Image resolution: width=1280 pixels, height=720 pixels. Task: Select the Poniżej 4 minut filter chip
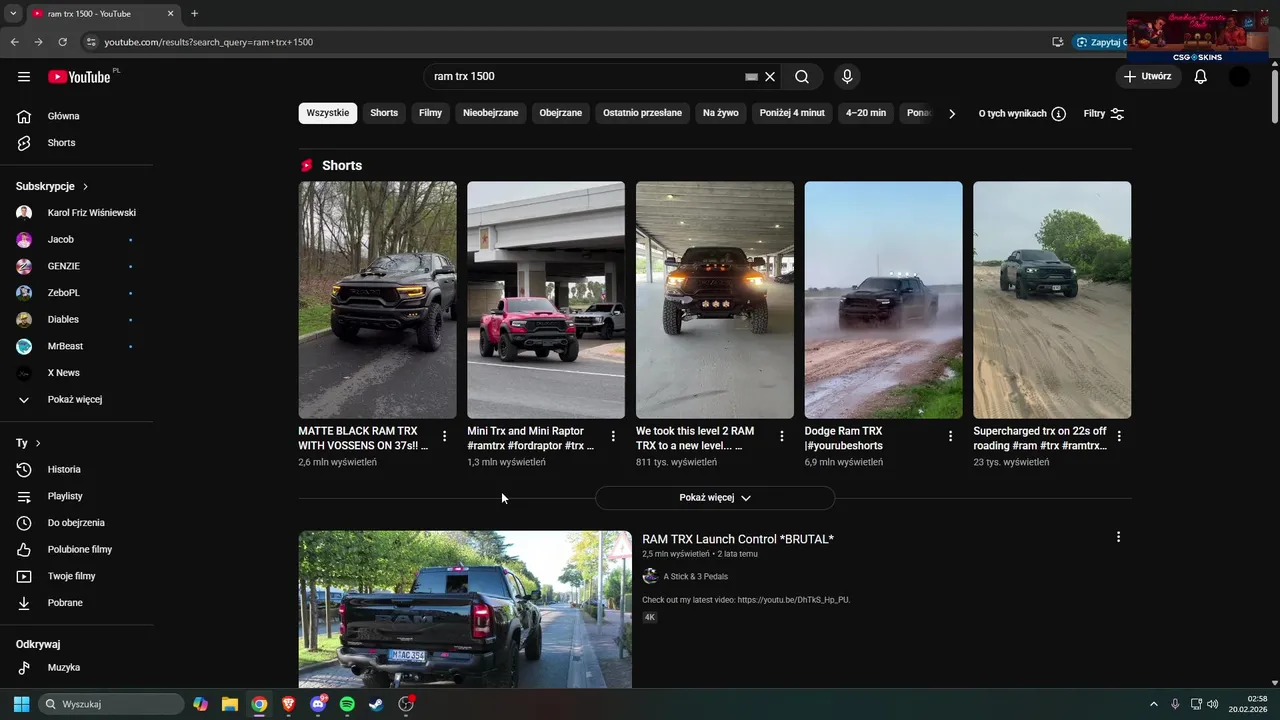pos(792,113)
